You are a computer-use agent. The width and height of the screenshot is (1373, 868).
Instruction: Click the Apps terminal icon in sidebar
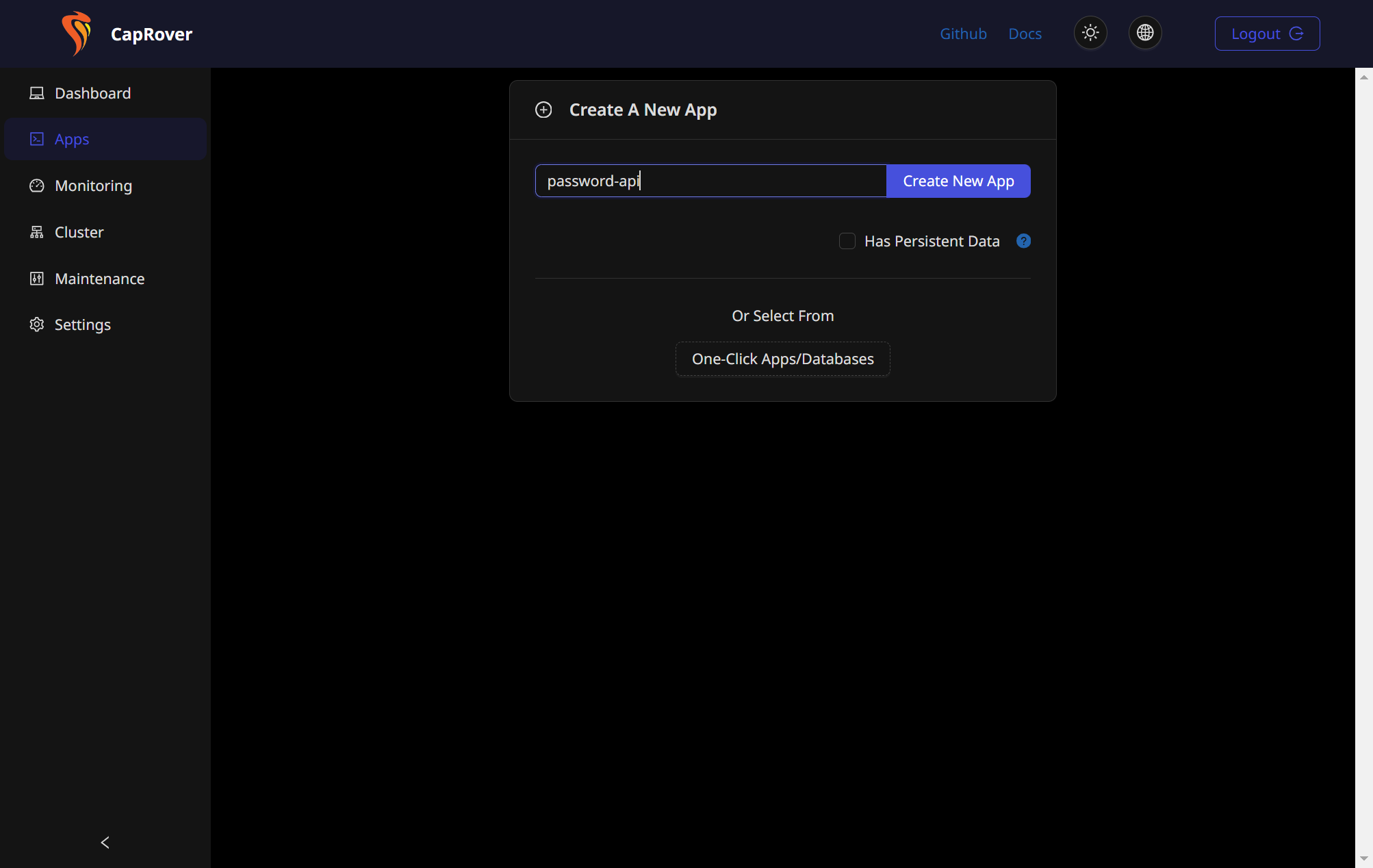[x=37, y=139]
